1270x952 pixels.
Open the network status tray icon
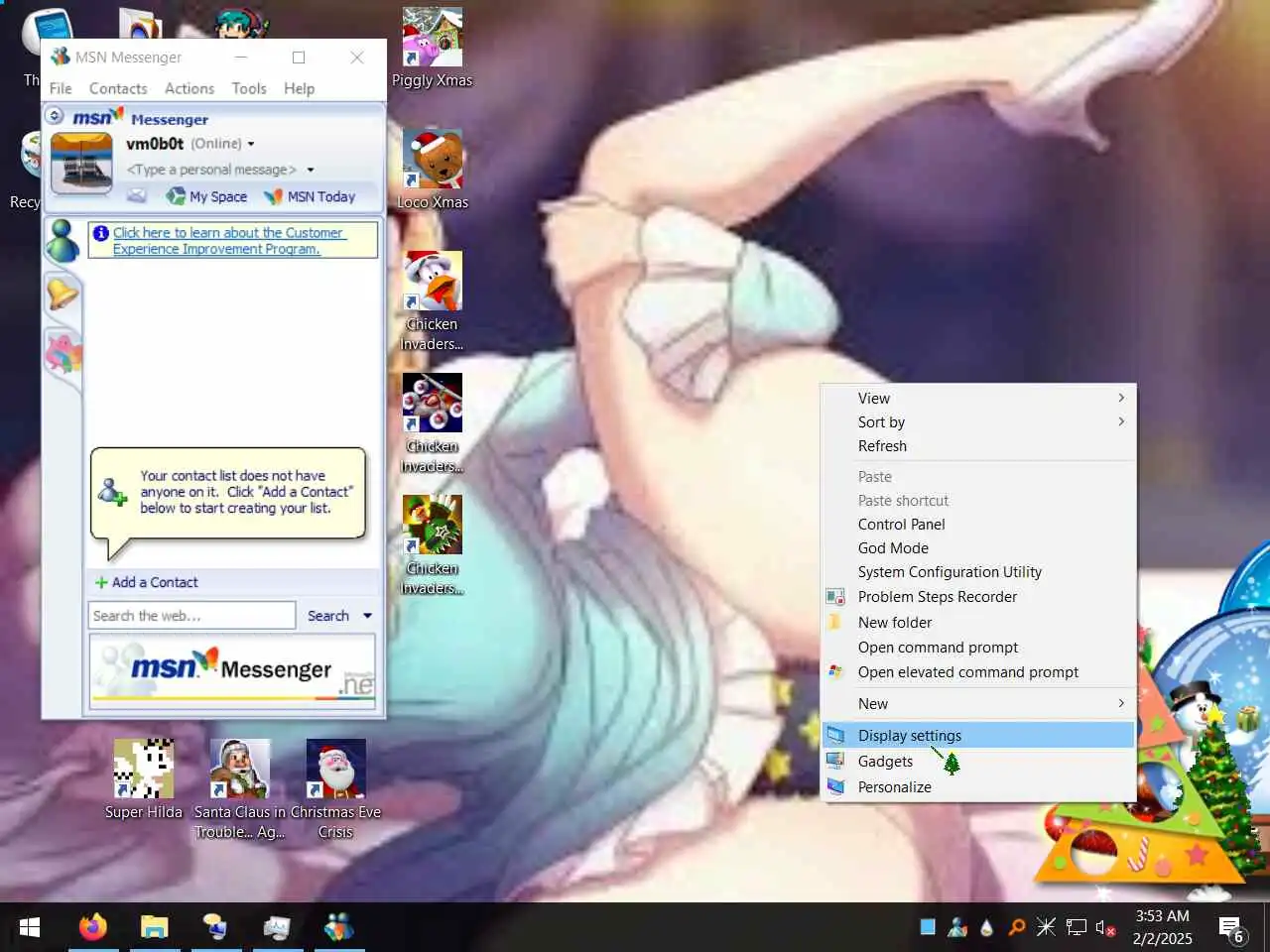[1077, 927]
